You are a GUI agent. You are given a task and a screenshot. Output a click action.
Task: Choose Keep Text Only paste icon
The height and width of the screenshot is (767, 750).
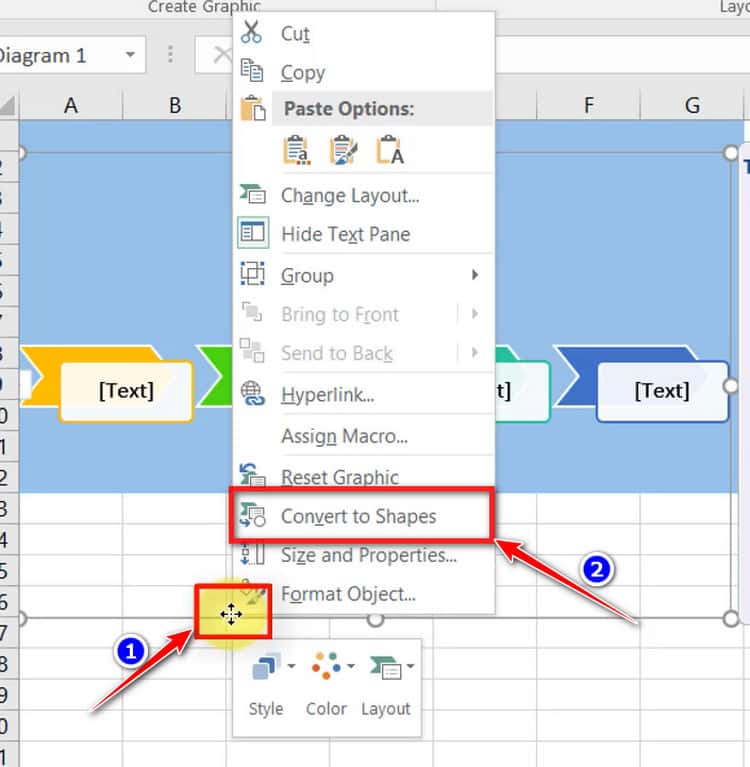click(390, 150)
